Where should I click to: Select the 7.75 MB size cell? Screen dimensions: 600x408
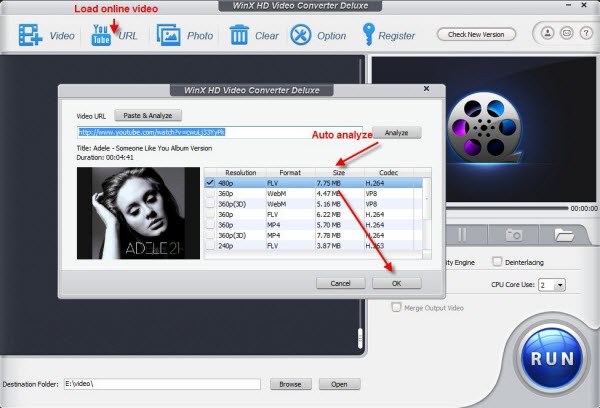tap(328, 183)
